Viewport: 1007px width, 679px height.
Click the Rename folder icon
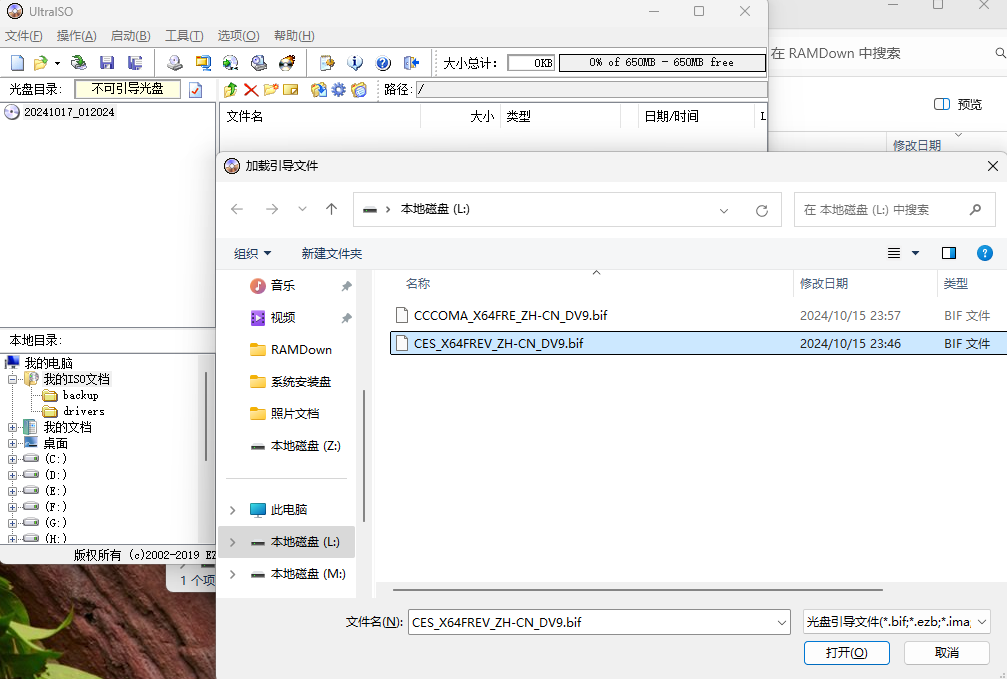[291, 90]
